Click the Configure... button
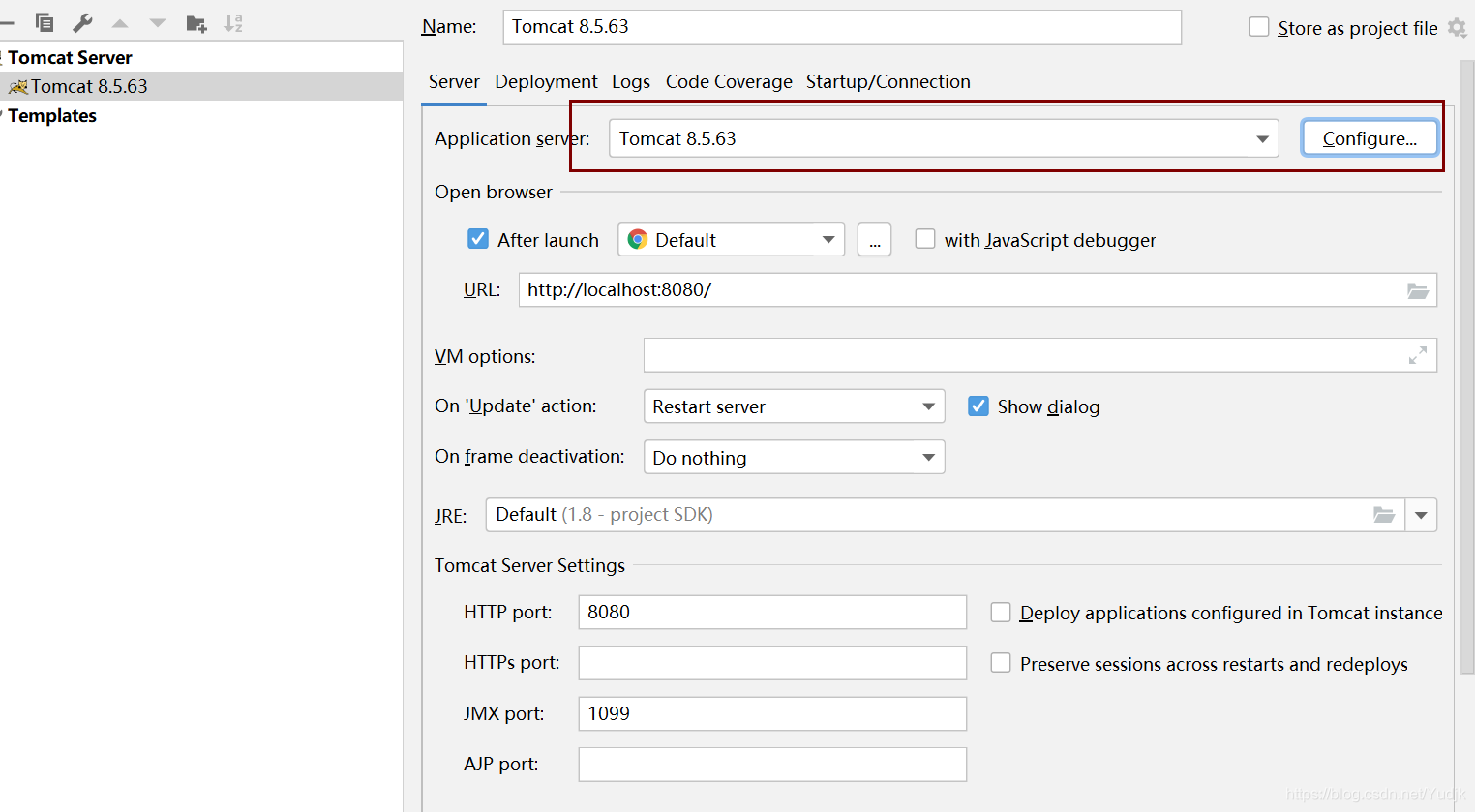The width and height of the screenshot is (1475, 812). 1369,138
